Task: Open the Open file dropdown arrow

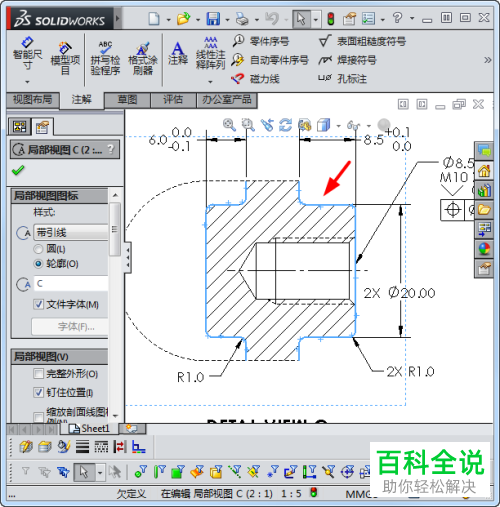Action: tap(198, 20)
